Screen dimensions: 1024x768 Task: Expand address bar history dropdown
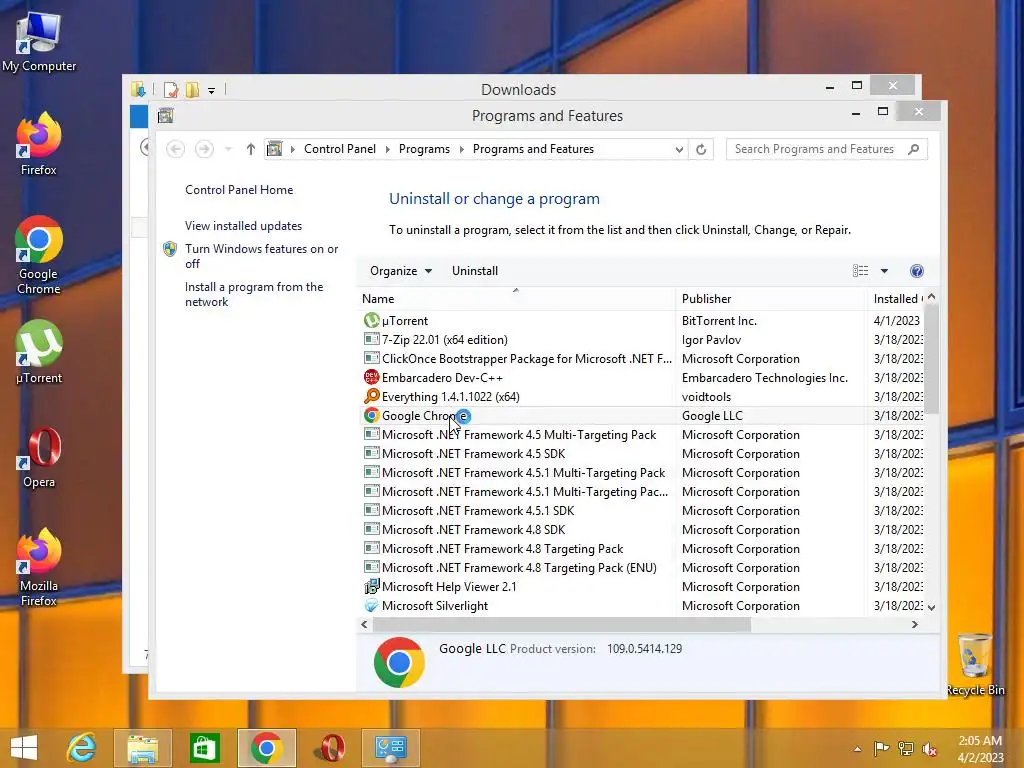[679, 150]
